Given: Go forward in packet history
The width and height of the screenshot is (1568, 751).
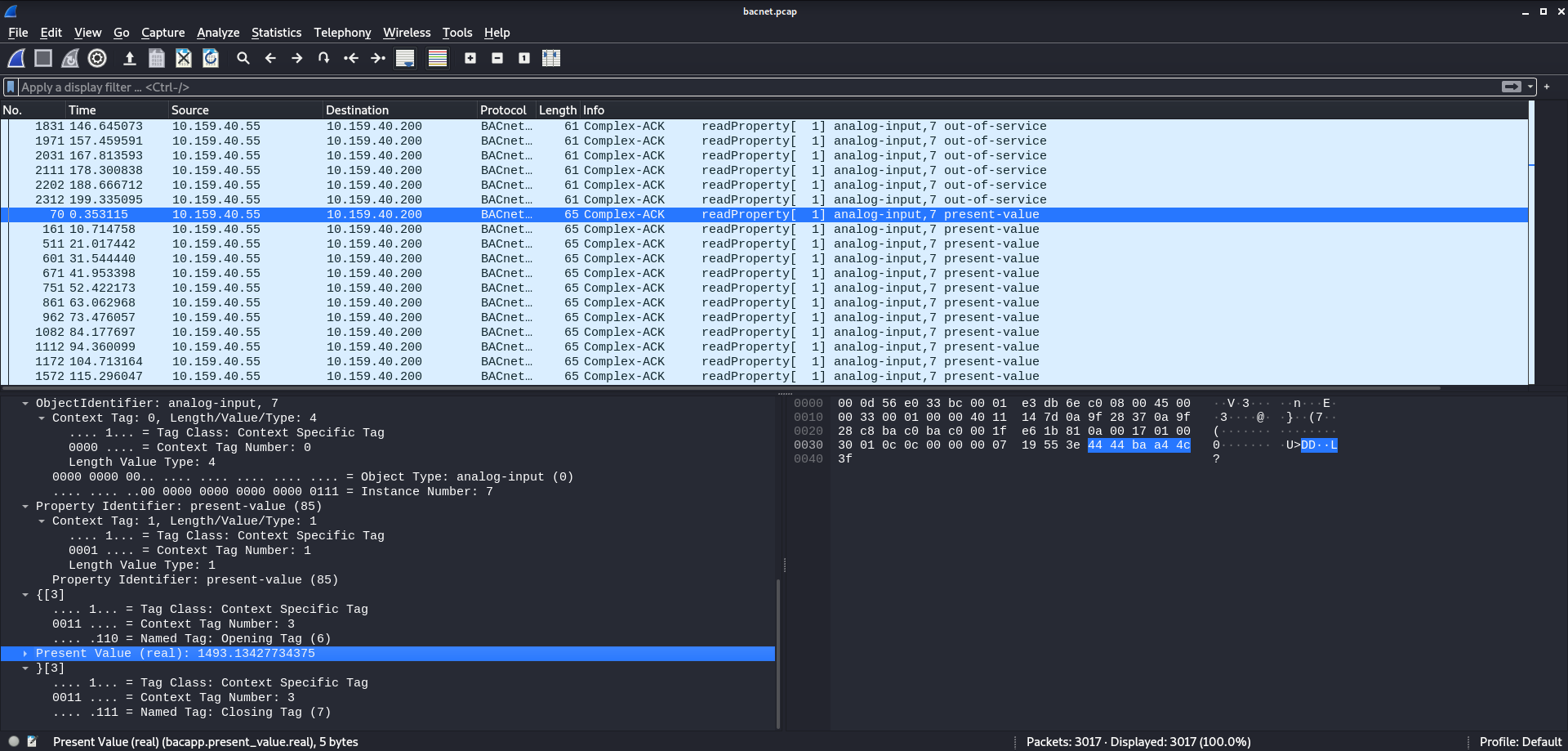Looking at the screenshot, I should click(x=297, y=58).
